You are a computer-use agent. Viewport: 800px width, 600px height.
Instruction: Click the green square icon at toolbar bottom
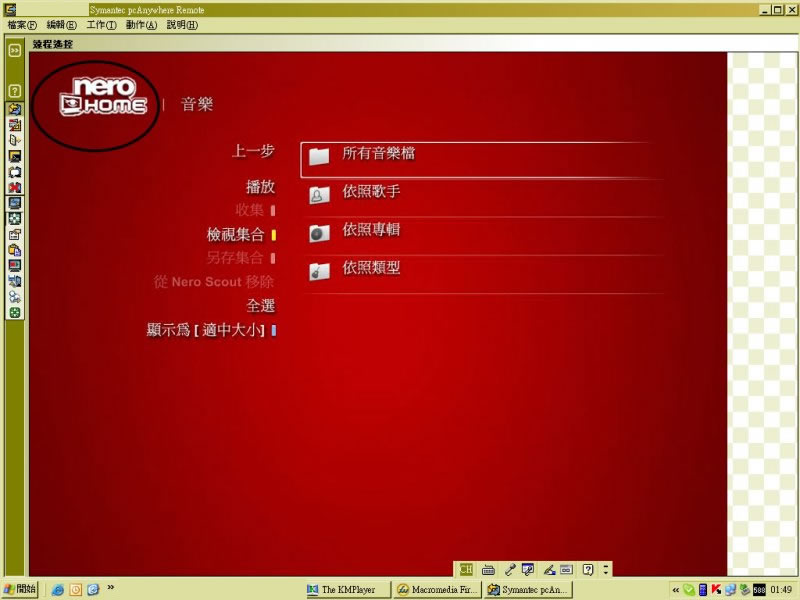click(15, 313)
